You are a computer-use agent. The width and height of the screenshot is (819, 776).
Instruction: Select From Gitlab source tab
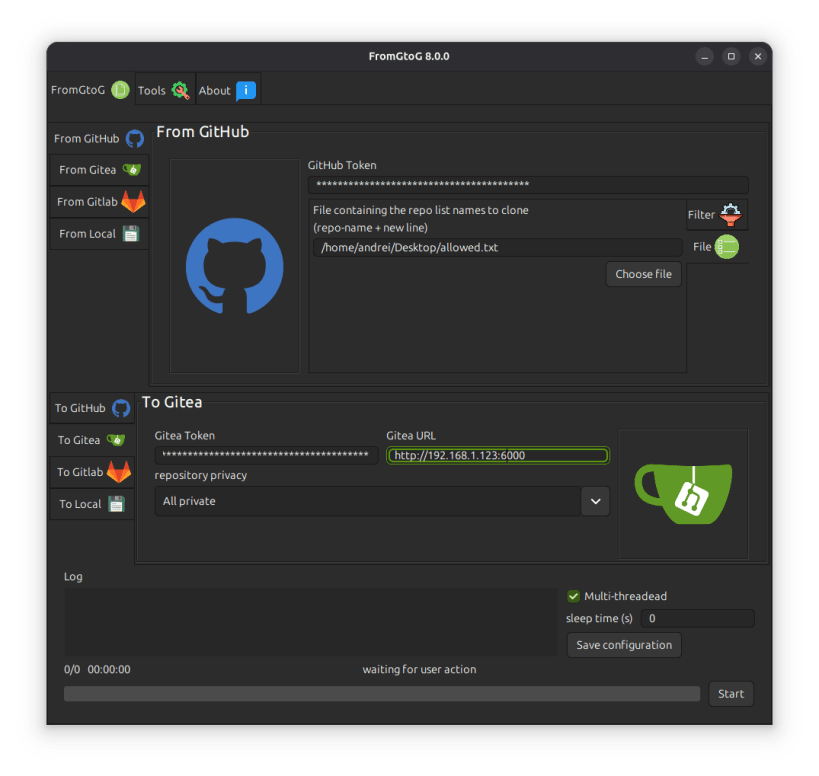click(x=99, y=202)
